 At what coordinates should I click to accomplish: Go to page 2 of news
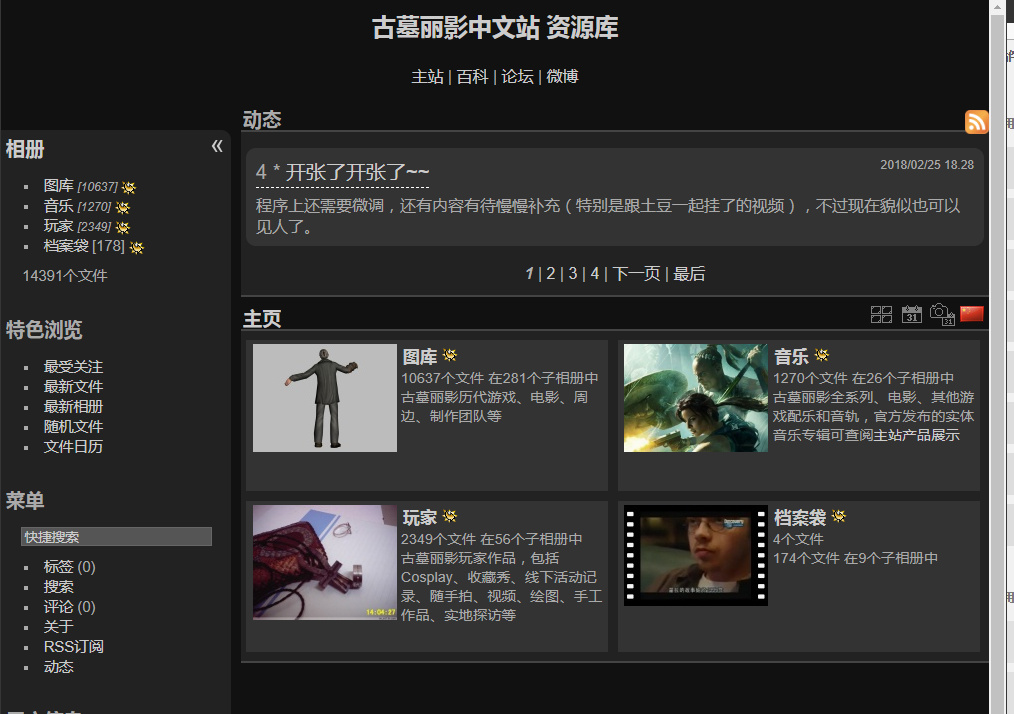click(x=550, y=274)
